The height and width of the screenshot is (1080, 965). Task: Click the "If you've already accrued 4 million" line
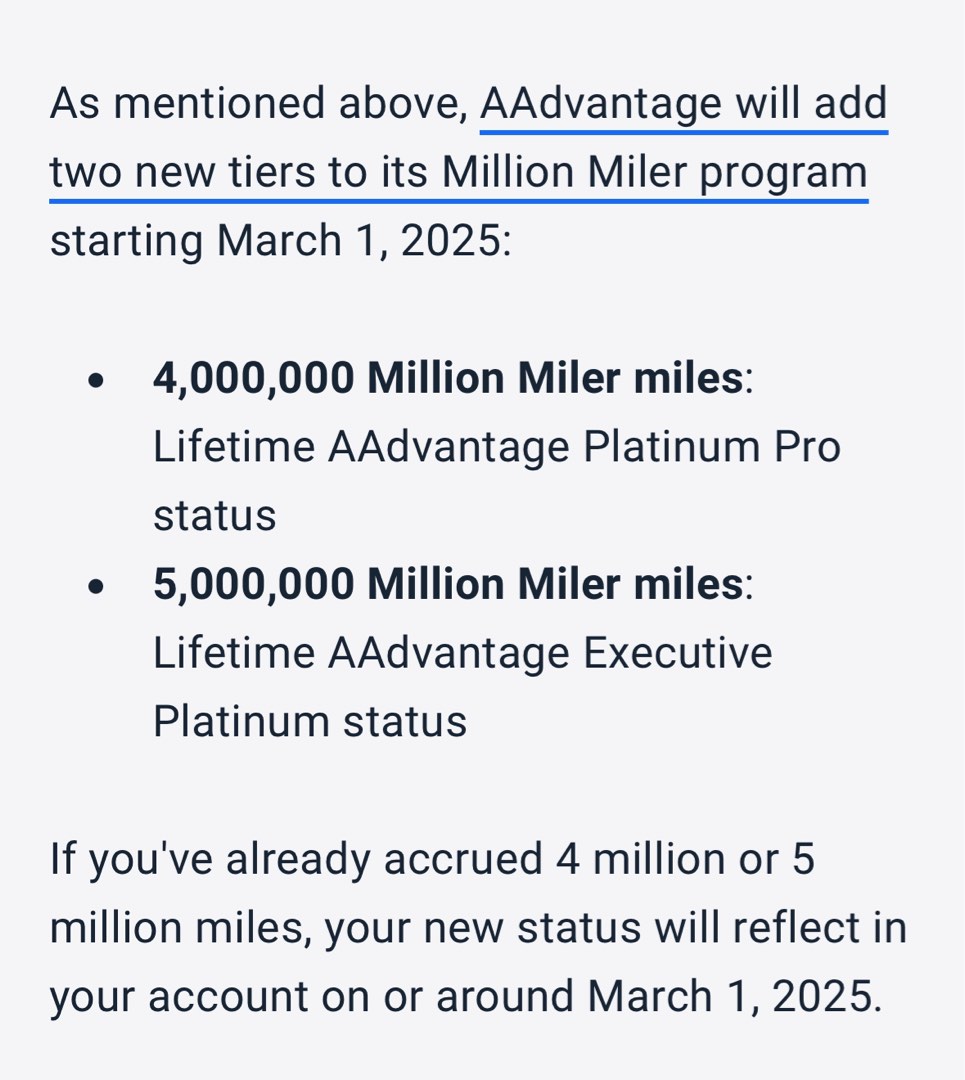(432, 860)
